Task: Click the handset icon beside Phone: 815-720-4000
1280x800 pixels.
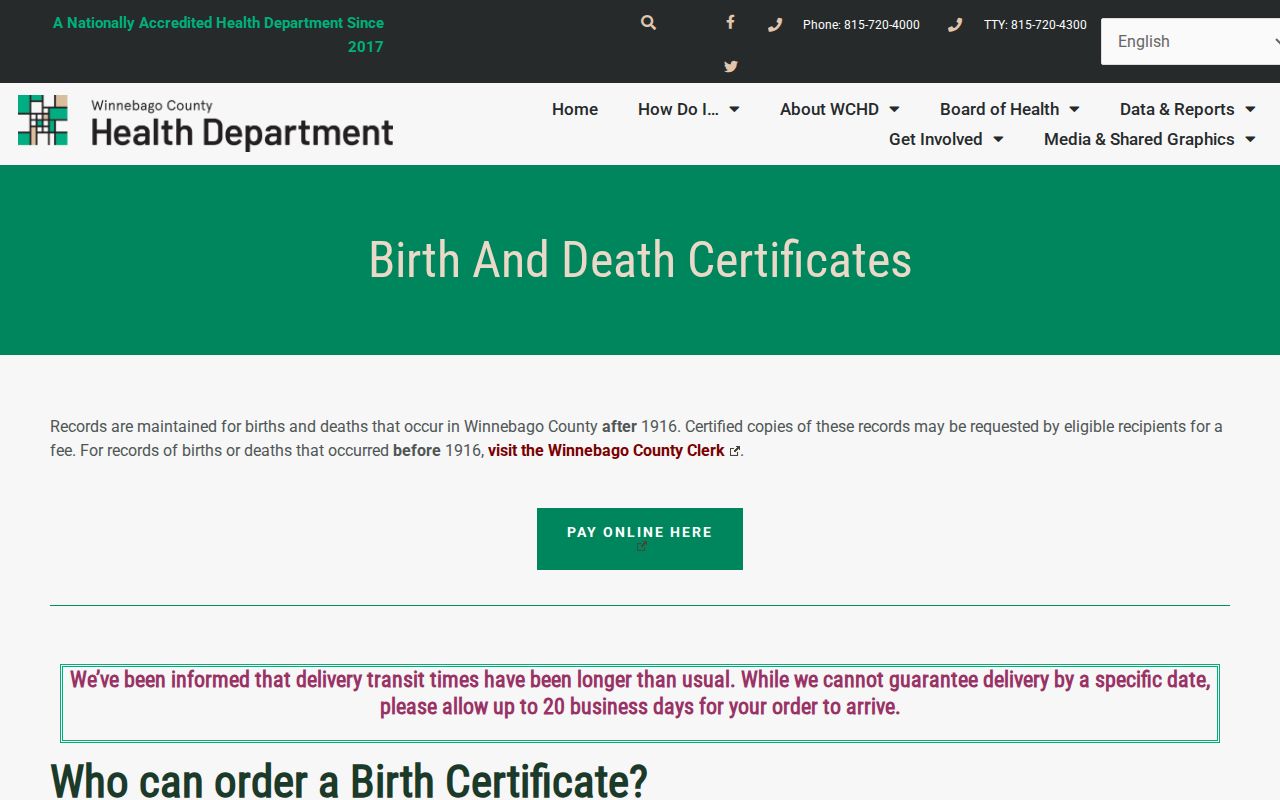Action: (x=775, y=25)
